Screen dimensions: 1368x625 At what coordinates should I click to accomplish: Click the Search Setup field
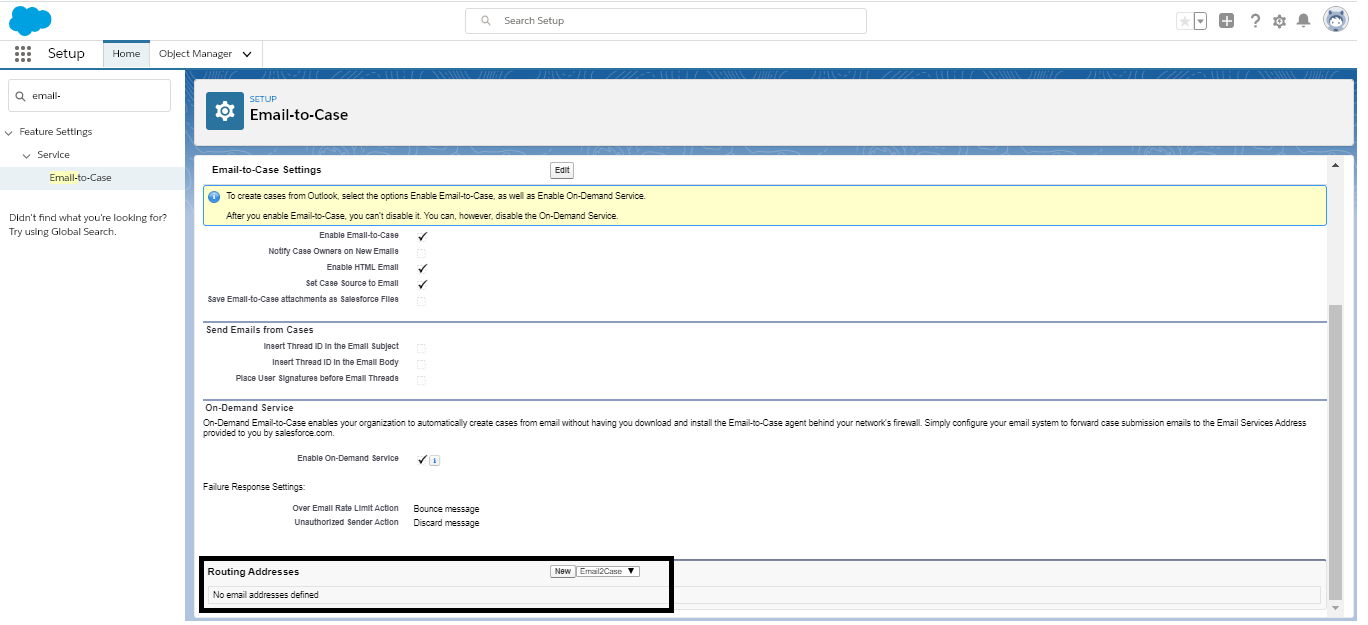666,20
